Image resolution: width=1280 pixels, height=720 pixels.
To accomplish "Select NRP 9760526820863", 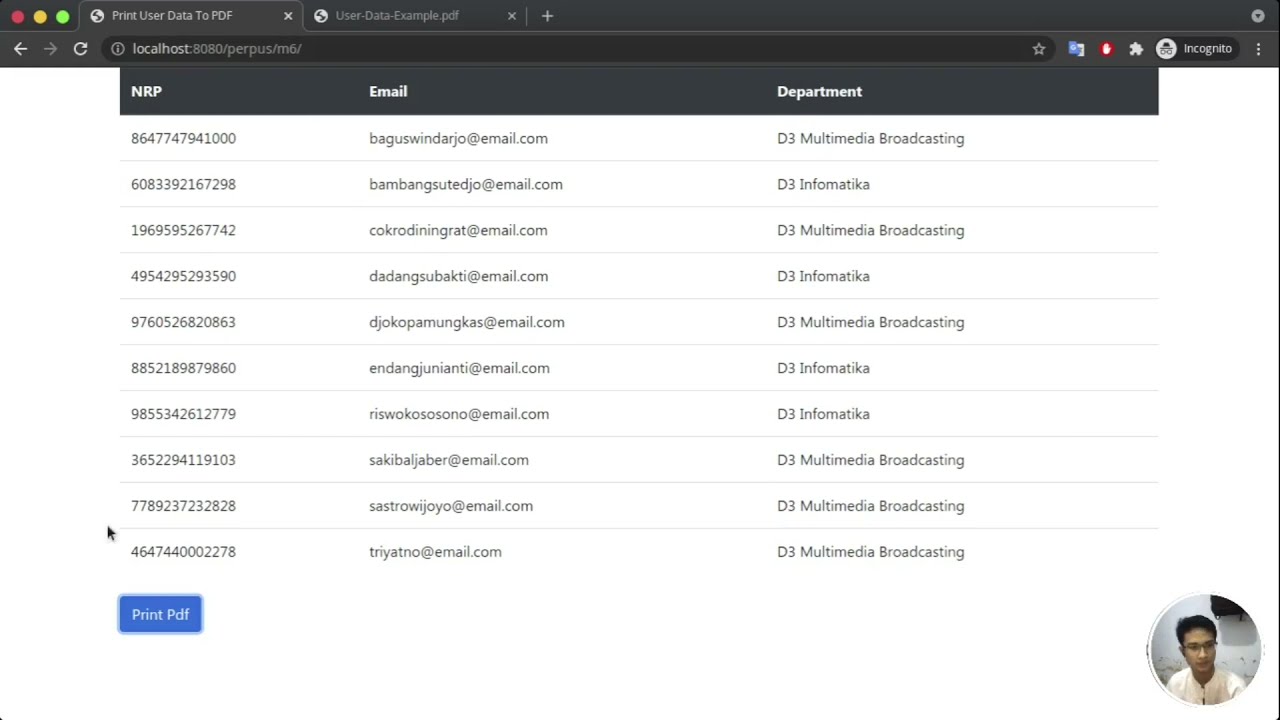I will tap(183, 322).
